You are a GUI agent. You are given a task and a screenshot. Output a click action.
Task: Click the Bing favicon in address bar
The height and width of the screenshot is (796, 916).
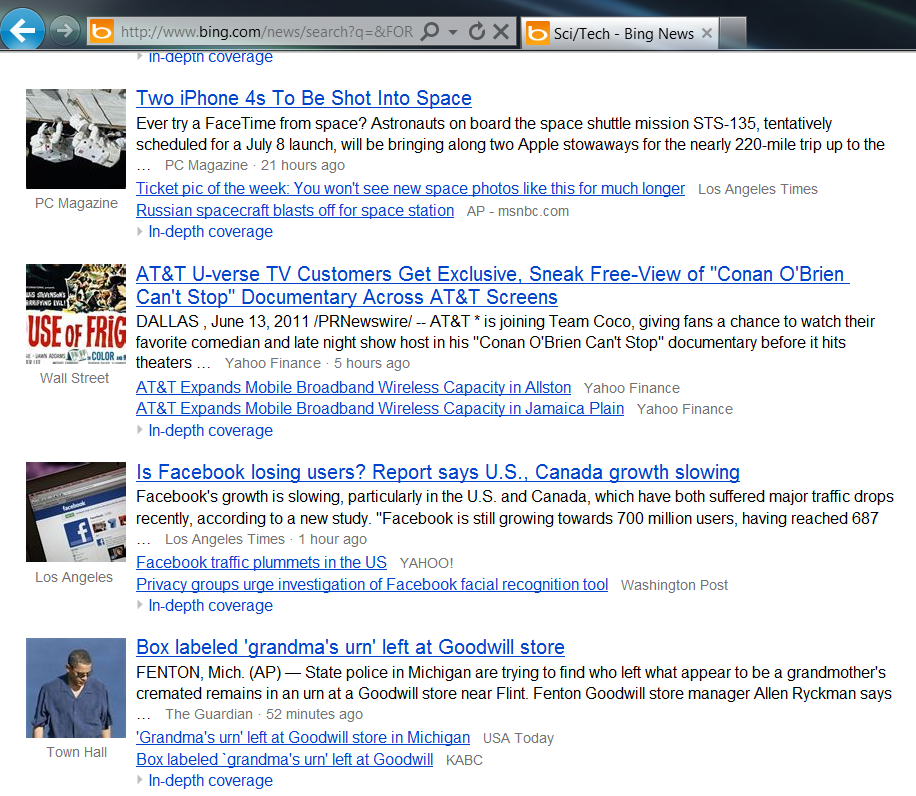tap(101, 32)
